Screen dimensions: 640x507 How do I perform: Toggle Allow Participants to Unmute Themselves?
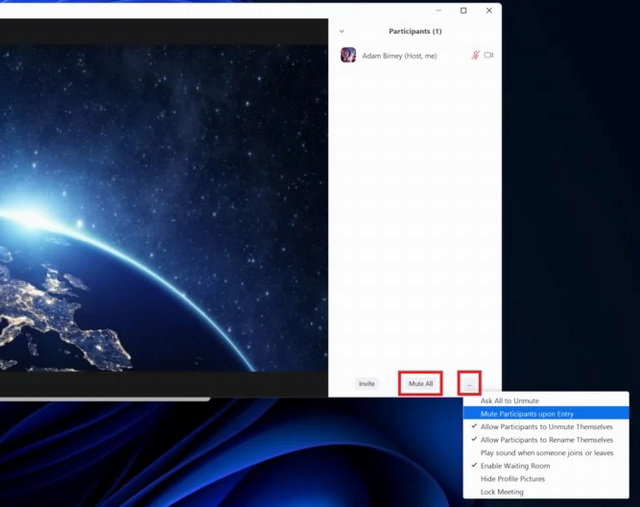tap(546, 427)
